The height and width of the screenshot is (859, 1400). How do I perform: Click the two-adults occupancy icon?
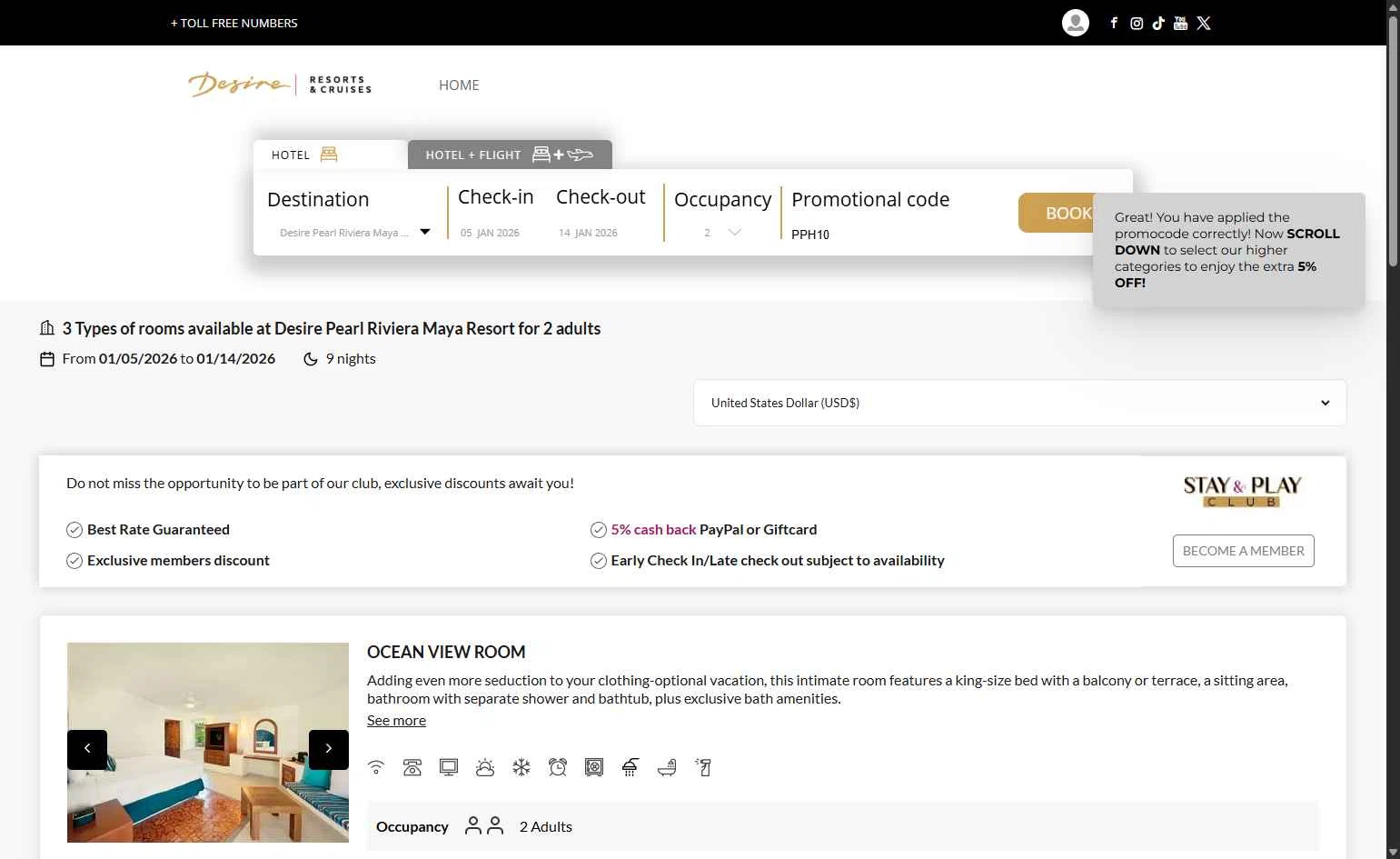tap(484, 825)
